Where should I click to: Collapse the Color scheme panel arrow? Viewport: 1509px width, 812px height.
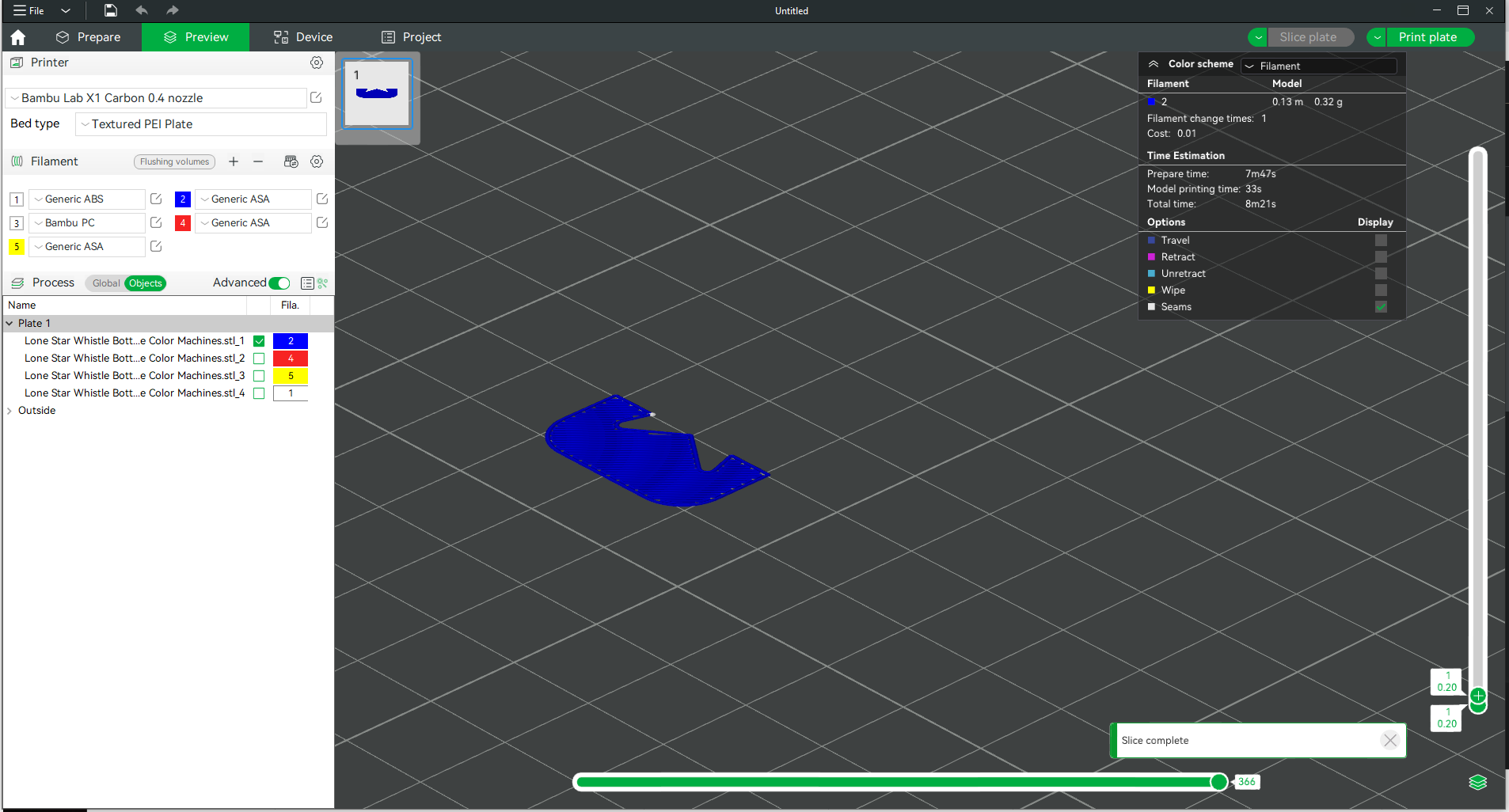click(x=1154, y=64)
